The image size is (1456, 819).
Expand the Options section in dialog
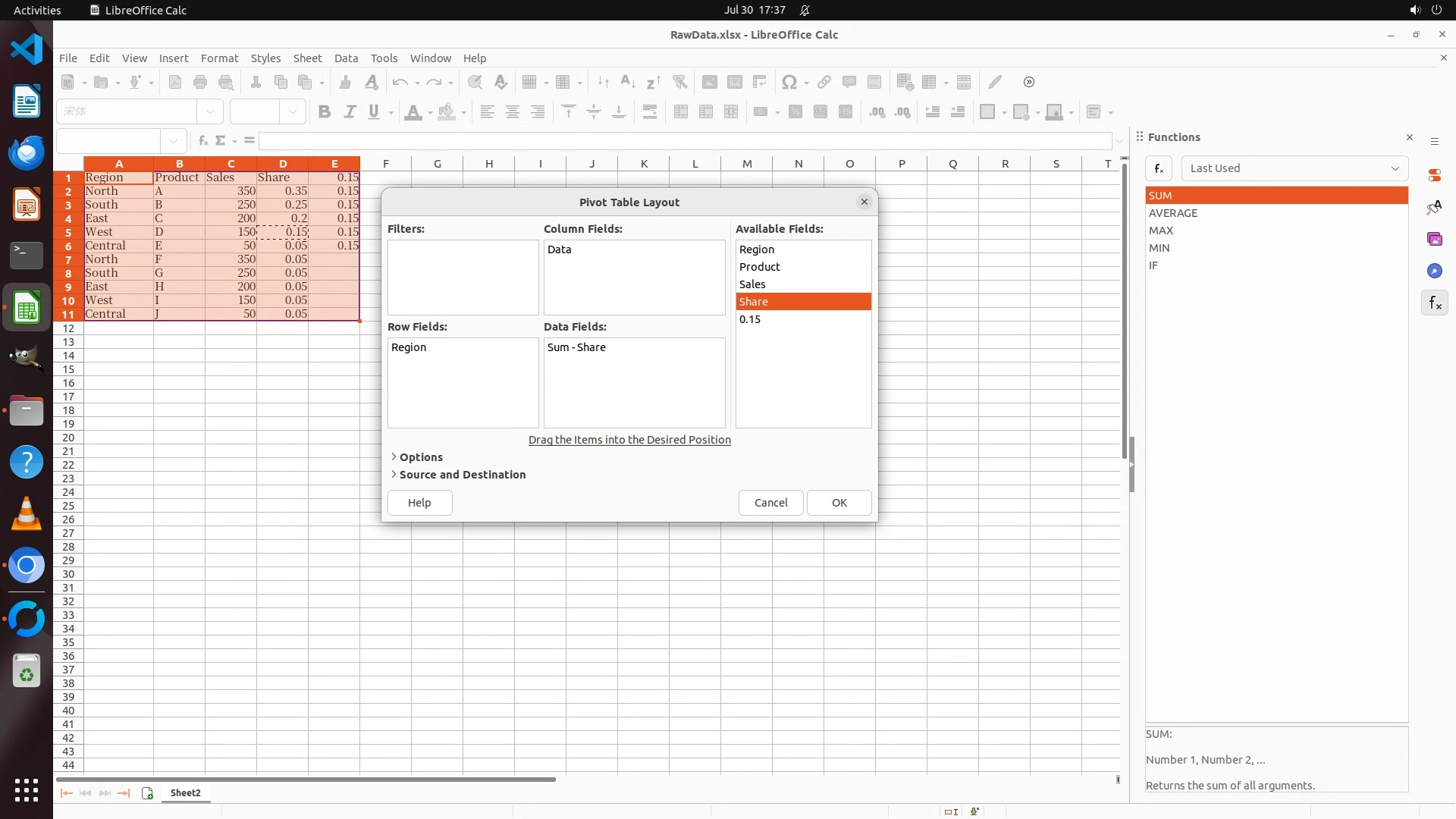[420, 457]
